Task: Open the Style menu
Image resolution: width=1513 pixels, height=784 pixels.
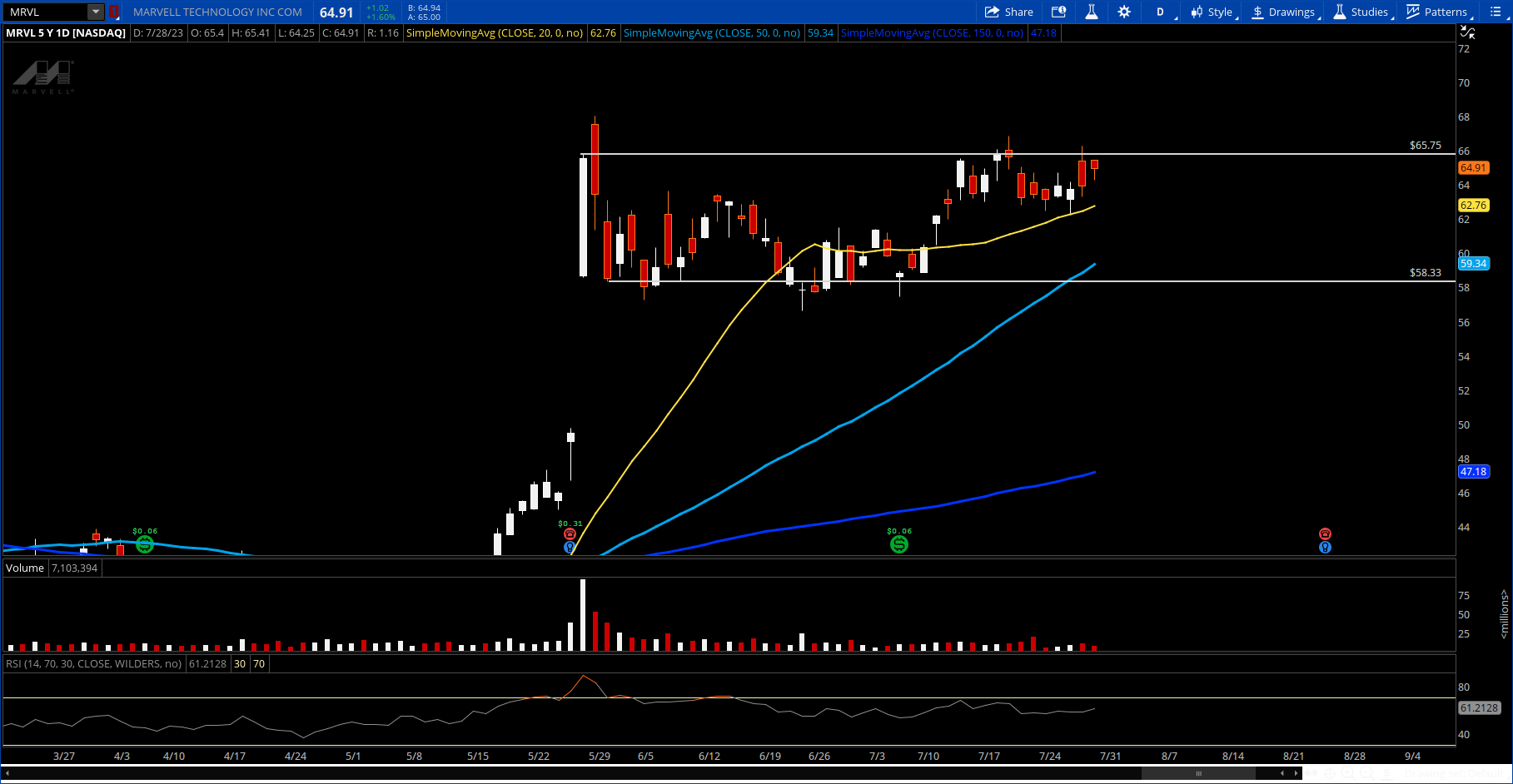Action: click(x=1213, y=12)
